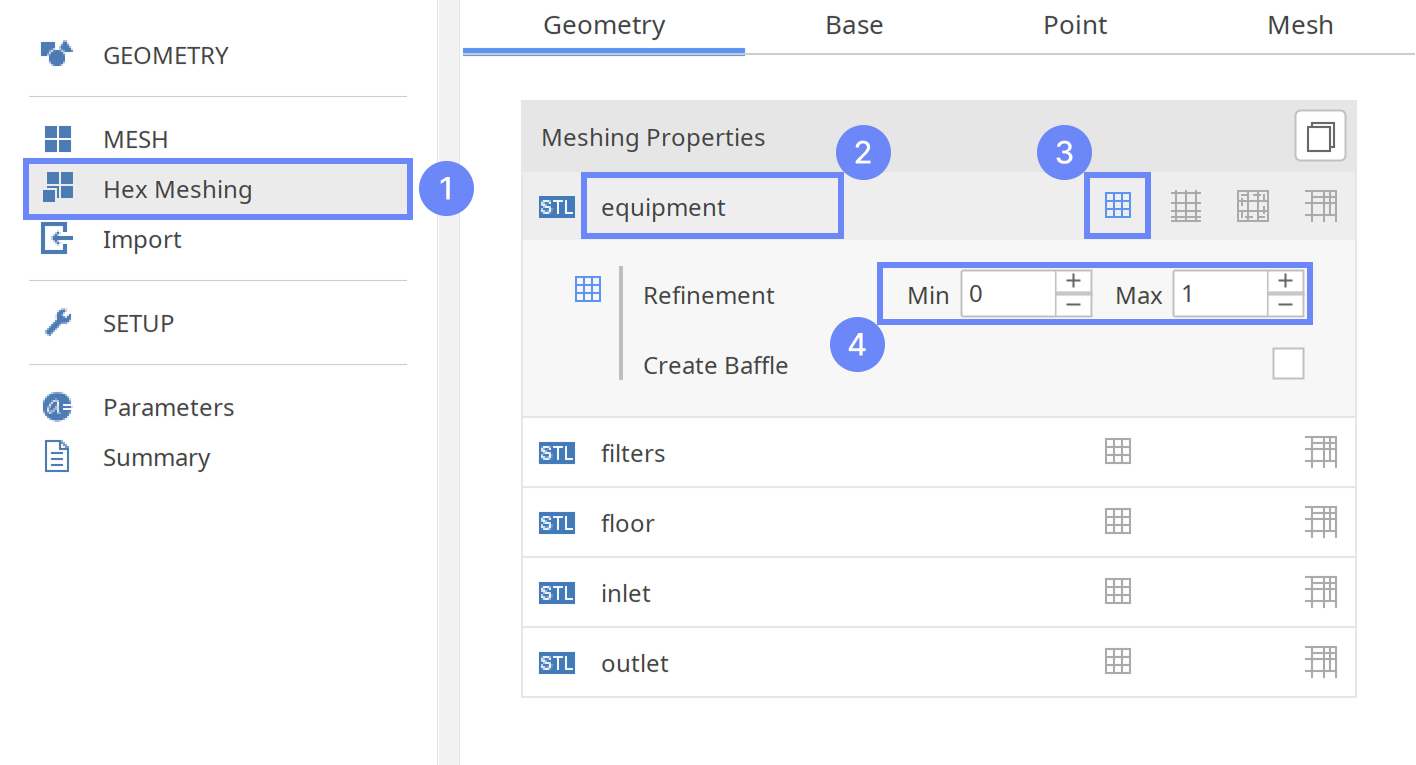This screenshot has width=1416, height=765.
Task: Open the Import section in sidebar
Action: [x=142, y=240]
